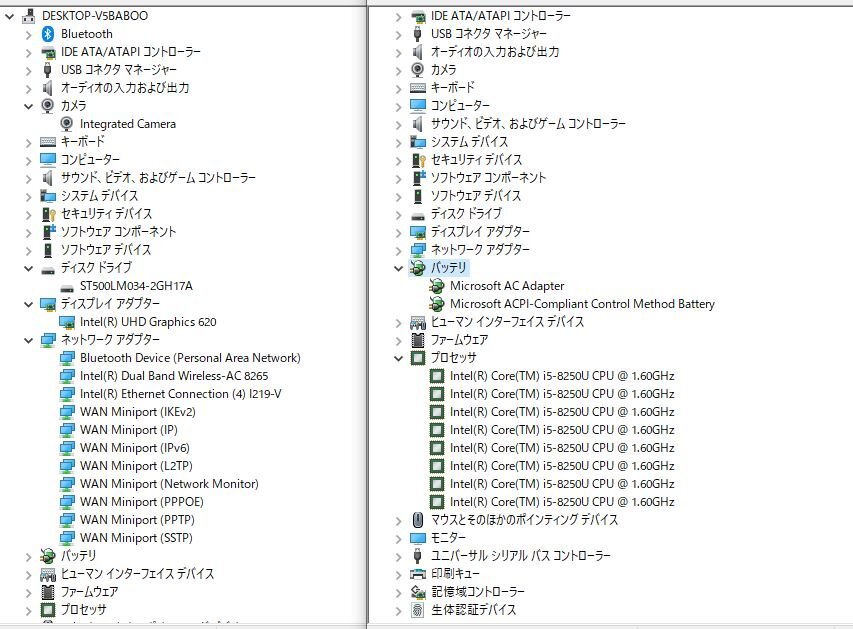853x629 pixels.
Task: Click ヒューマン インターフェイス デバイス icon in right pane
Action: (x=418, y=322)
